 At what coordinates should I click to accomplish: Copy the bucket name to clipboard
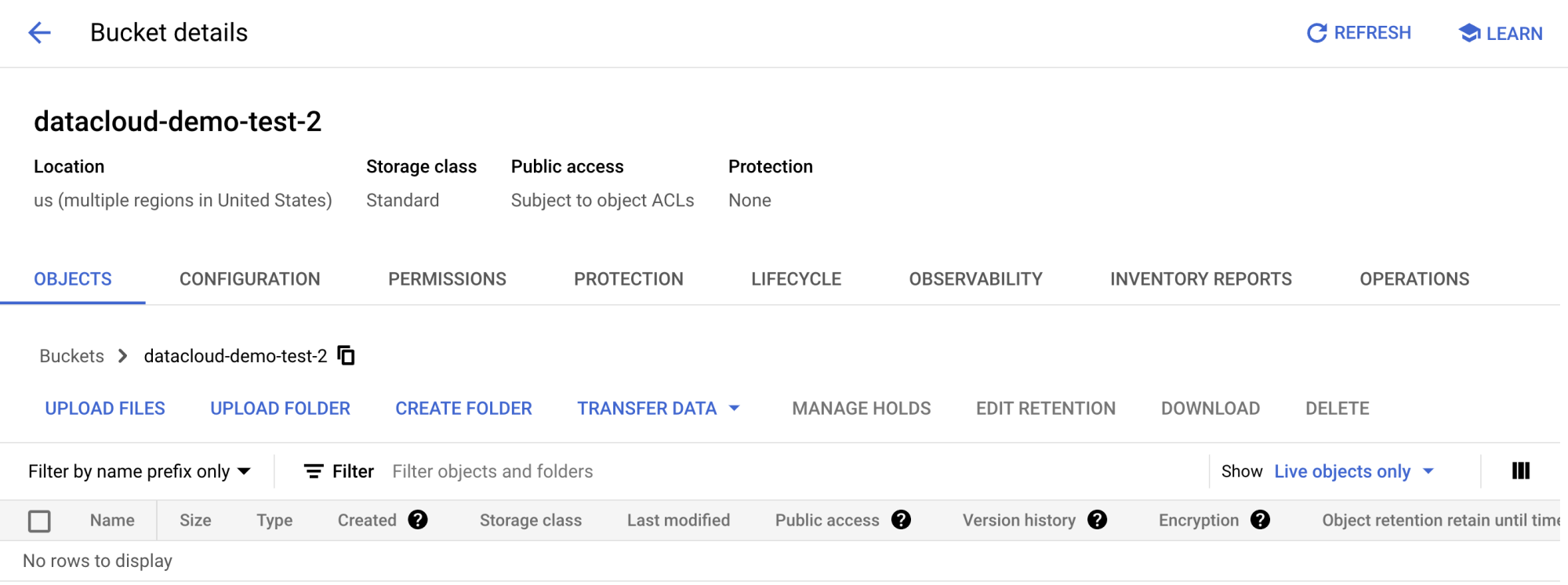(x=345, y=355)
